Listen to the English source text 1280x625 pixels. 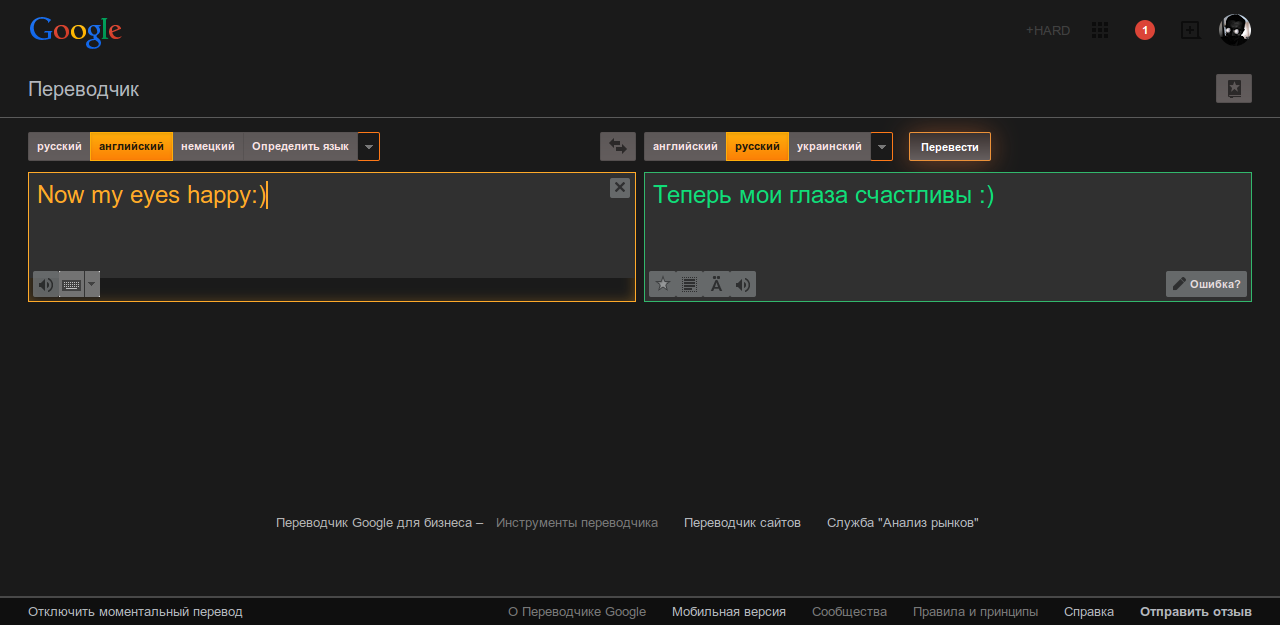click(x=45, y=284)
